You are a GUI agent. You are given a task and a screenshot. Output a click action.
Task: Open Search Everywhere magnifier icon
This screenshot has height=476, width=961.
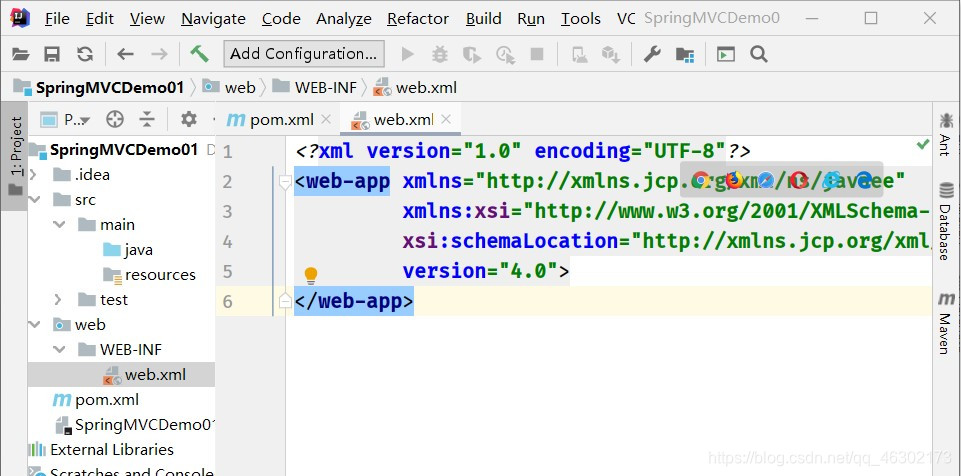759,55
